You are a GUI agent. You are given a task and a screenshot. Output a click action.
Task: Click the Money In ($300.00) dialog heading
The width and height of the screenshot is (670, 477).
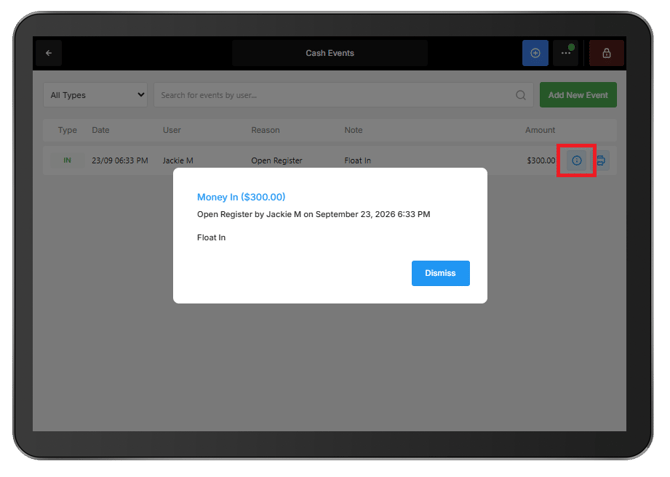pos(241,197)
